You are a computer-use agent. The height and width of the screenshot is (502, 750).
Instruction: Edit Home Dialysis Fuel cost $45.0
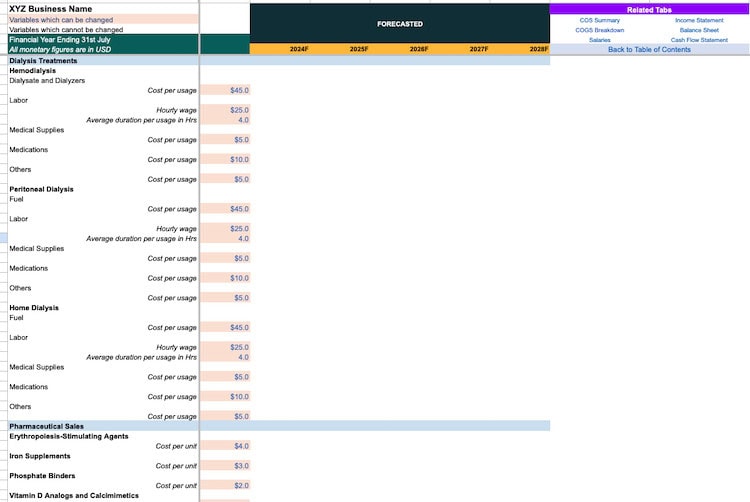tap(225, 327)
